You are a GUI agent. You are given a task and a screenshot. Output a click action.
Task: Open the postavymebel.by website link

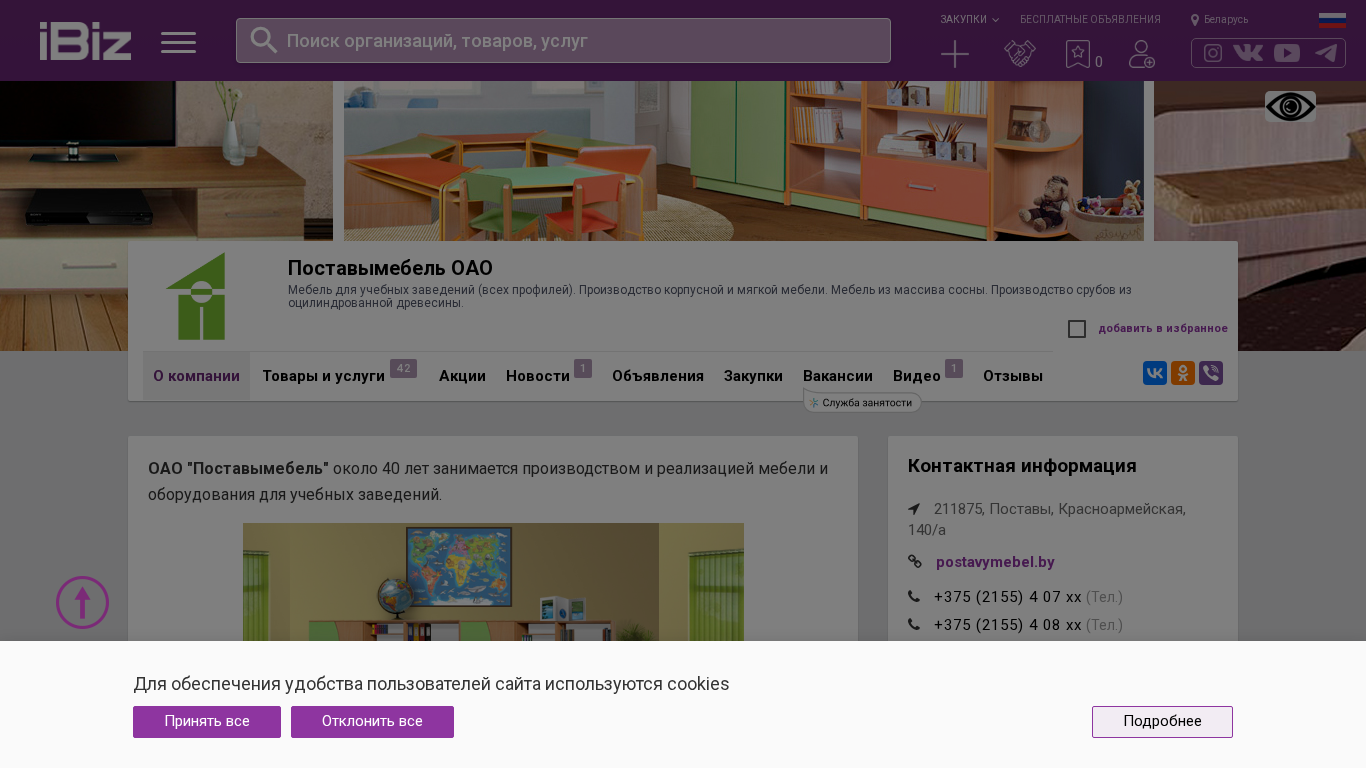pos(995,562)
